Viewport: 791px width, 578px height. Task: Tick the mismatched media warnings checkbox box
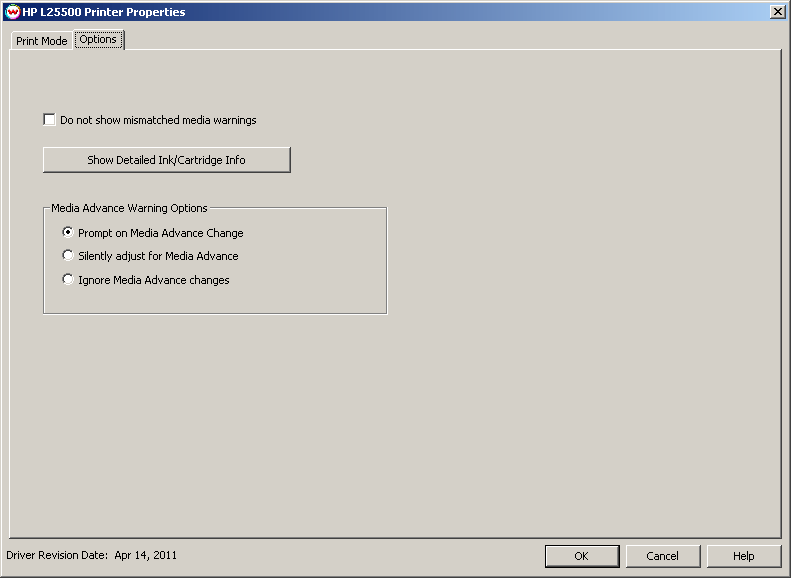49,120
